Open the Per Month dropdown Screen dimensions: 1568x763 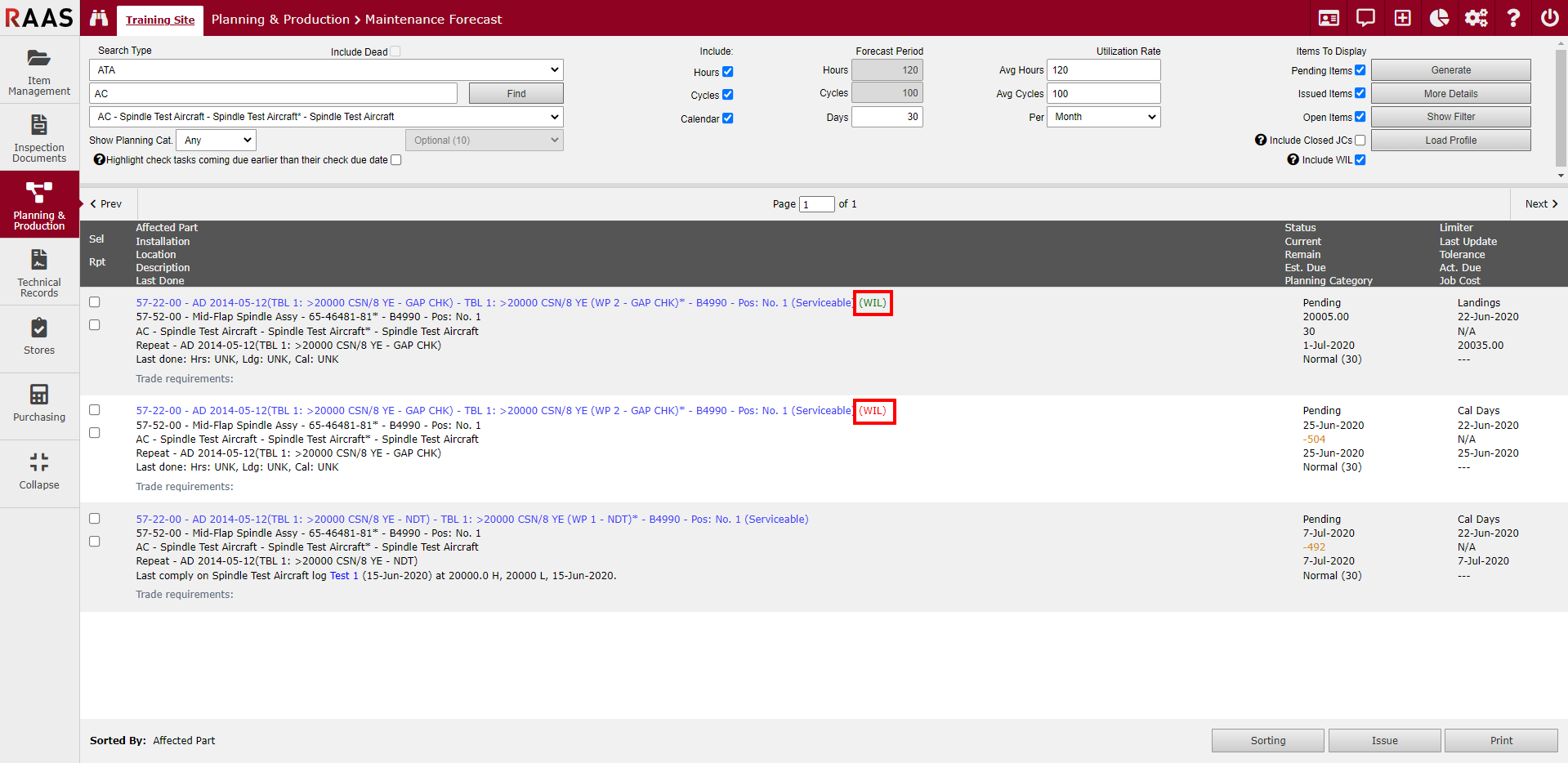[1103, 117]
